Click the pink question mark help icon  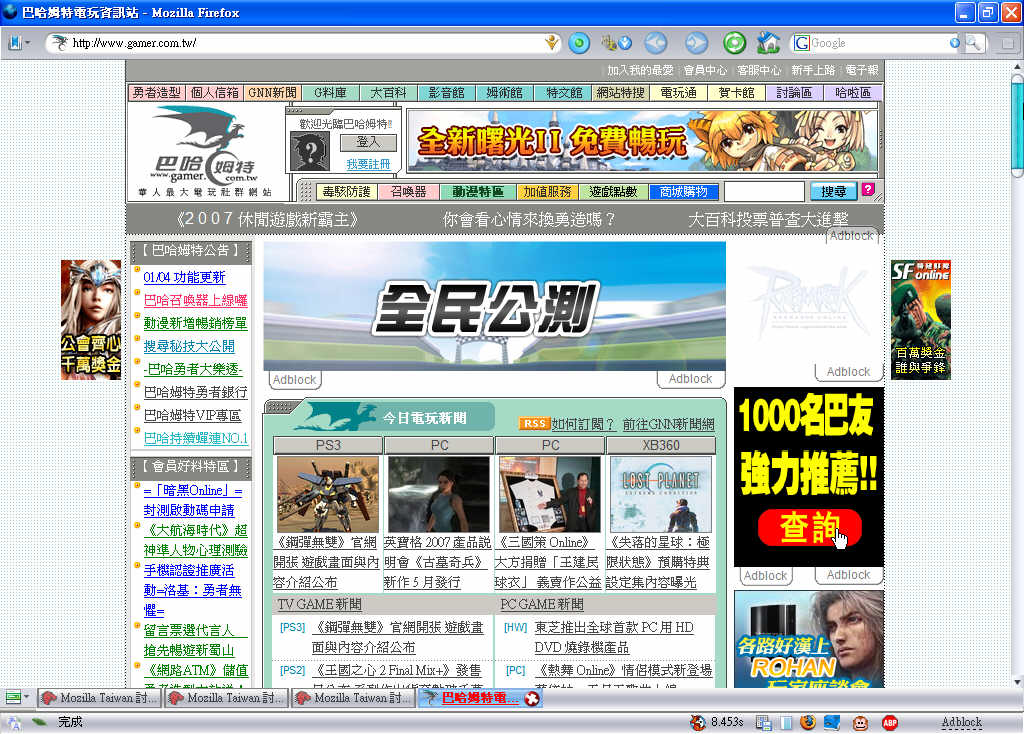click(867, 189)
